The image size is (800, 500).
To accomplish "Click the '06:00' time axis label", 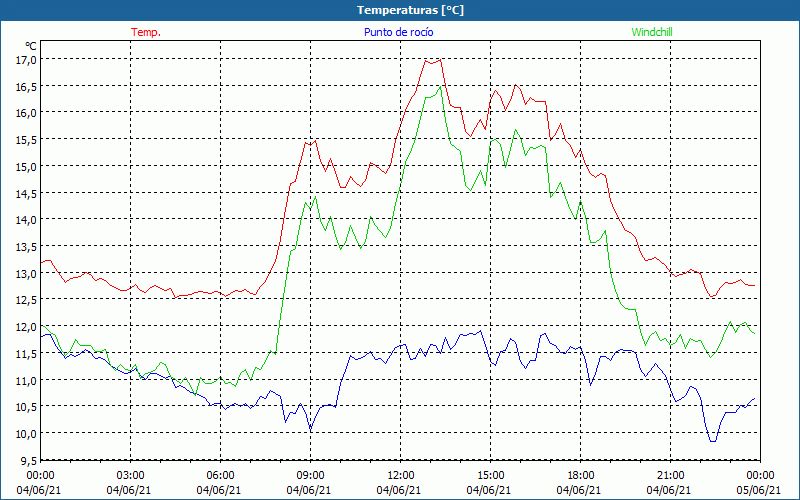I will [x=220, y=475].
